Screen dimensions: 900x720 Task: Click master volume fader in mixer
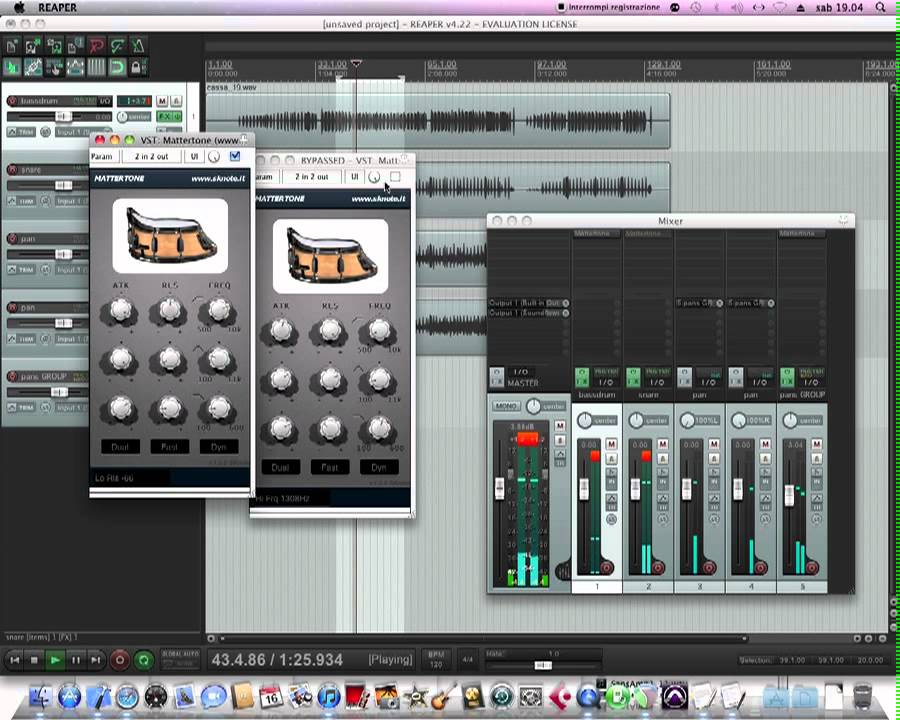(499, 488)
